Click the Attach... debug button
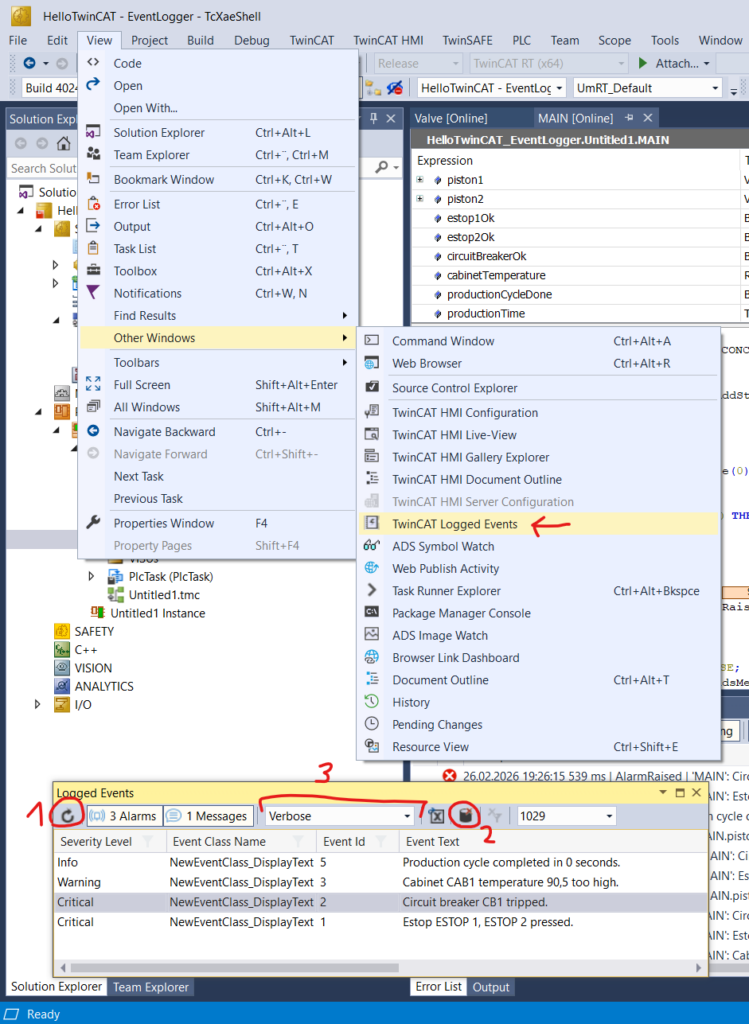This screenshot has width=749, height=1024. [675, 63]
